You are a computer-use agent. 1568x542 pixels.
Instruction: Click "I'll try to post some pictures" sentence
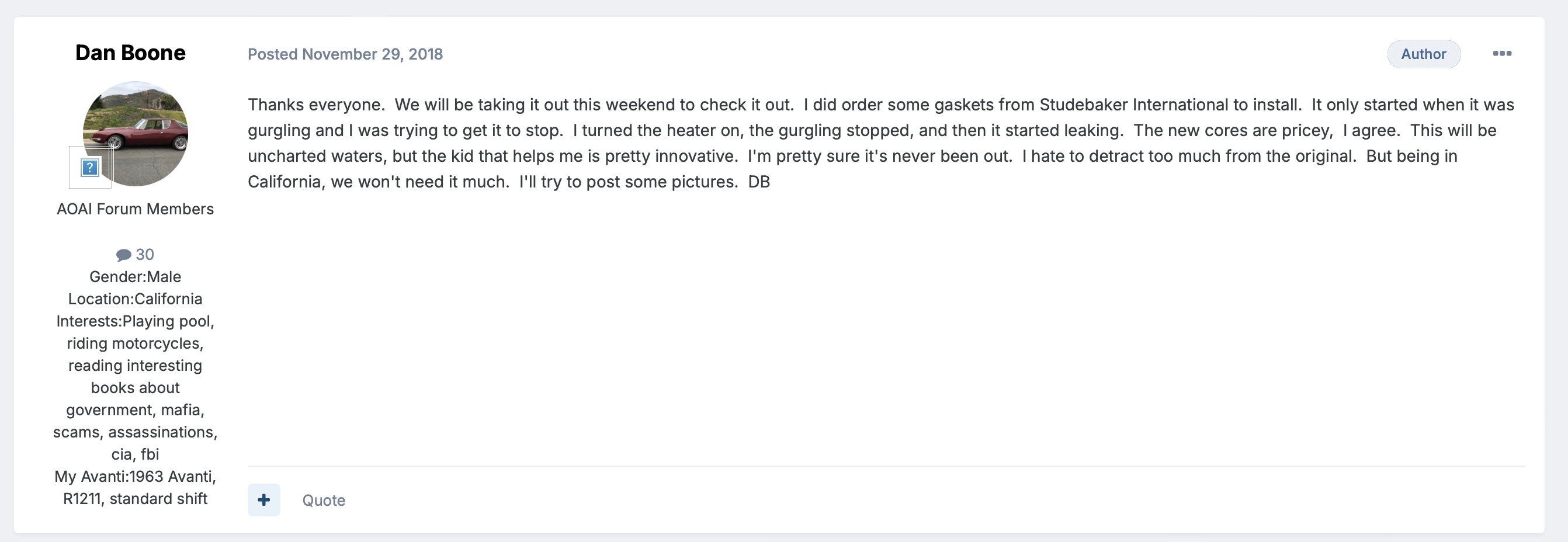pyautogui.click(x=627, y=182)
